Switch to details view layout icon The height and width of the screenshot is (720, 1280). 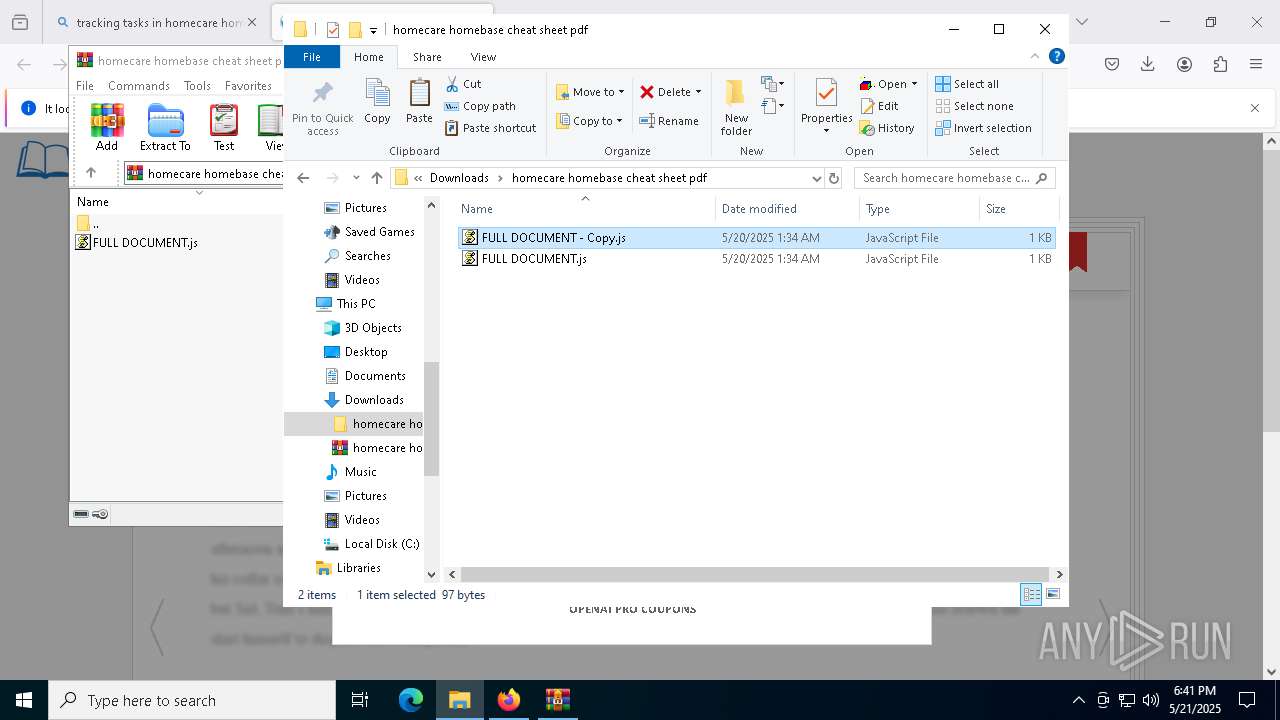click(x=1031, y=594)
